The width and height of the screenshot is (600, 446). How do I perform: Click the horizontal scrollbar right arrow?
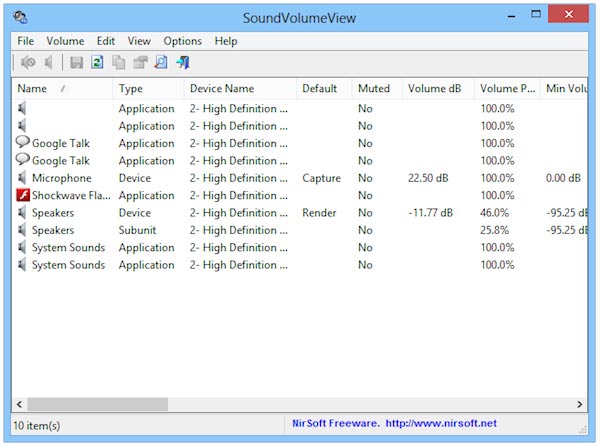click(580, 404)
